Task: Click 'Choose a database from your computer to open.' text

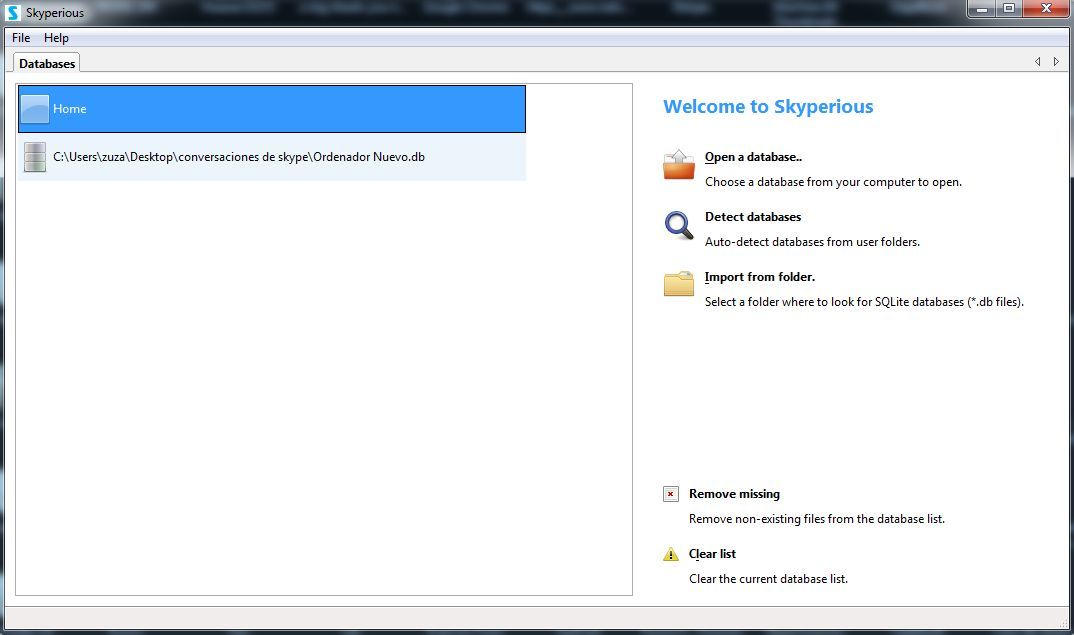Action: pos(833,182)
